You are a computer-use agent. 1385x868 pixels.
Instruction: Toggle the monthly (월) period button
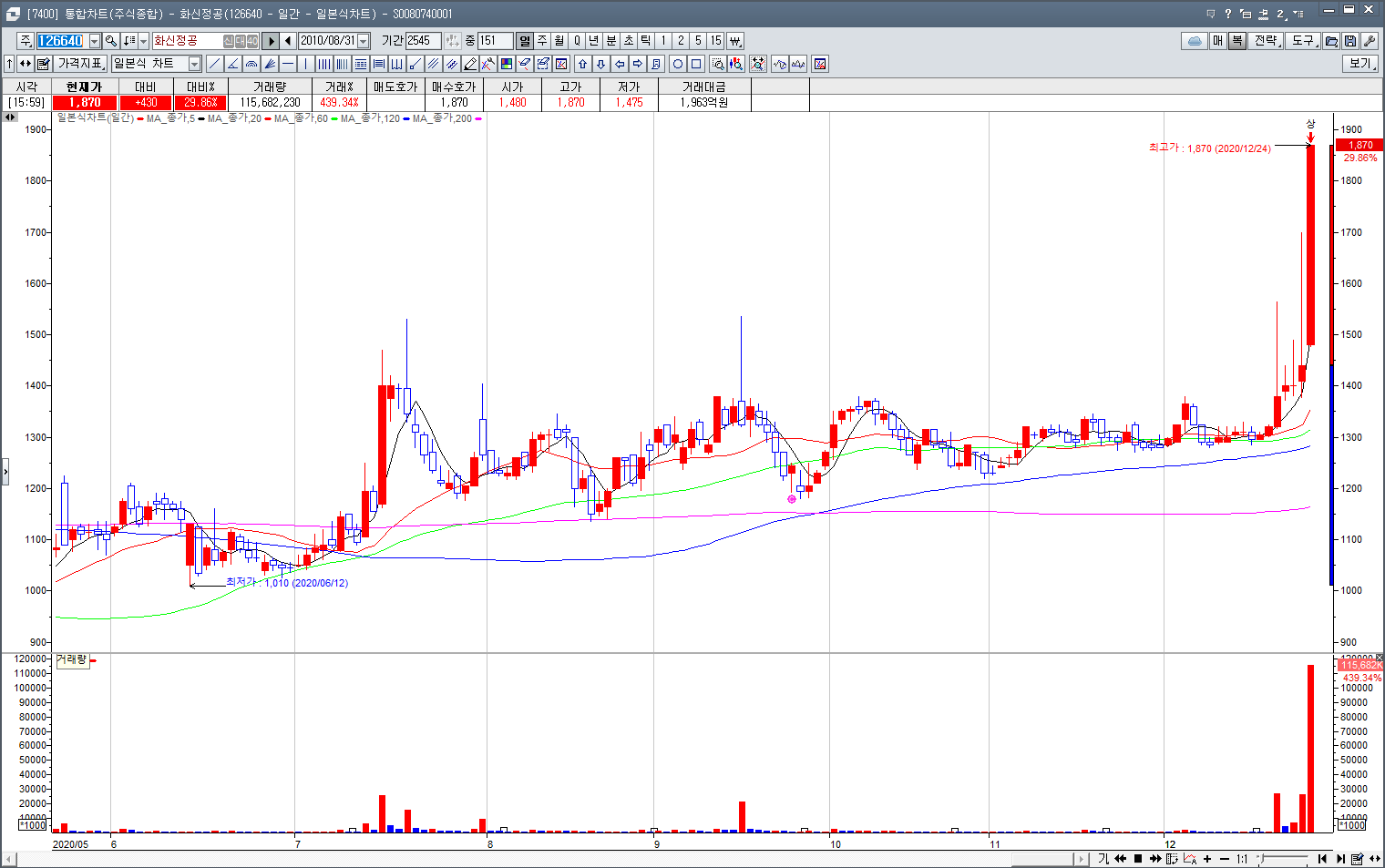(x=559, y=41)
